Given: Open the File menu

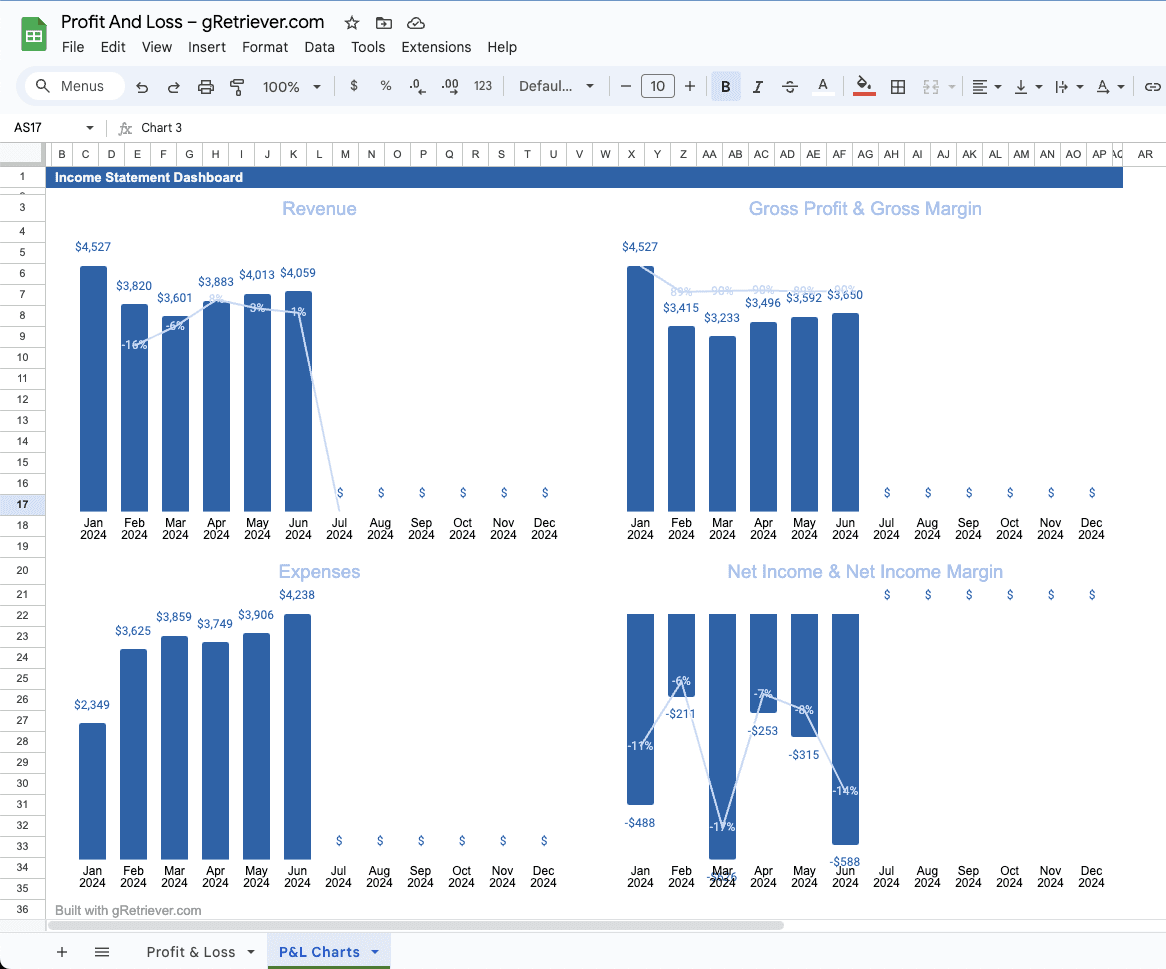Looking at the screenshot, I should coord(73,47).
